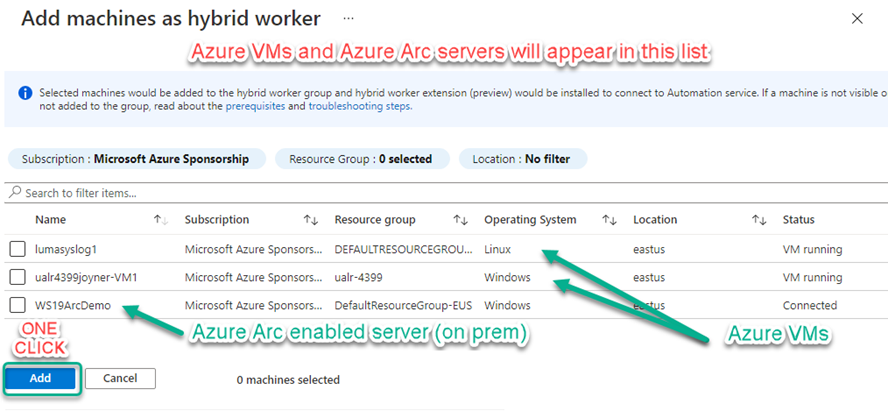Sort by Location column arrows

pyautogui.click(x=759, y=220)
